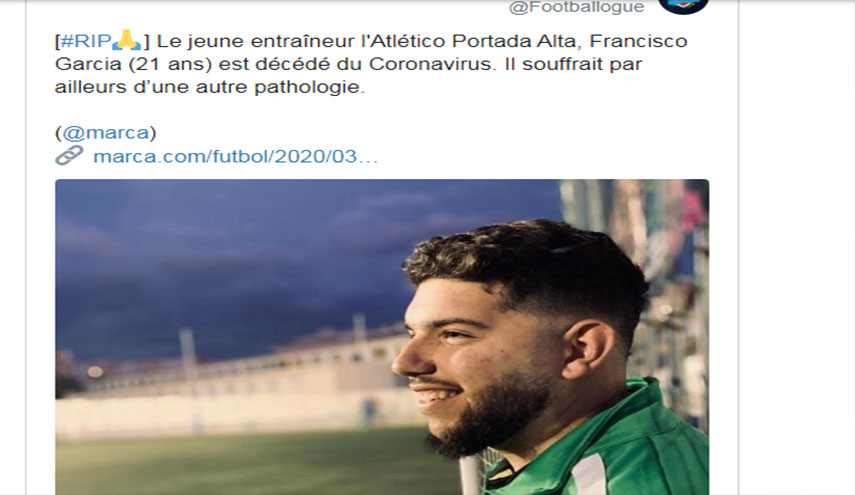Follow the @marca mention

[105, 132]
